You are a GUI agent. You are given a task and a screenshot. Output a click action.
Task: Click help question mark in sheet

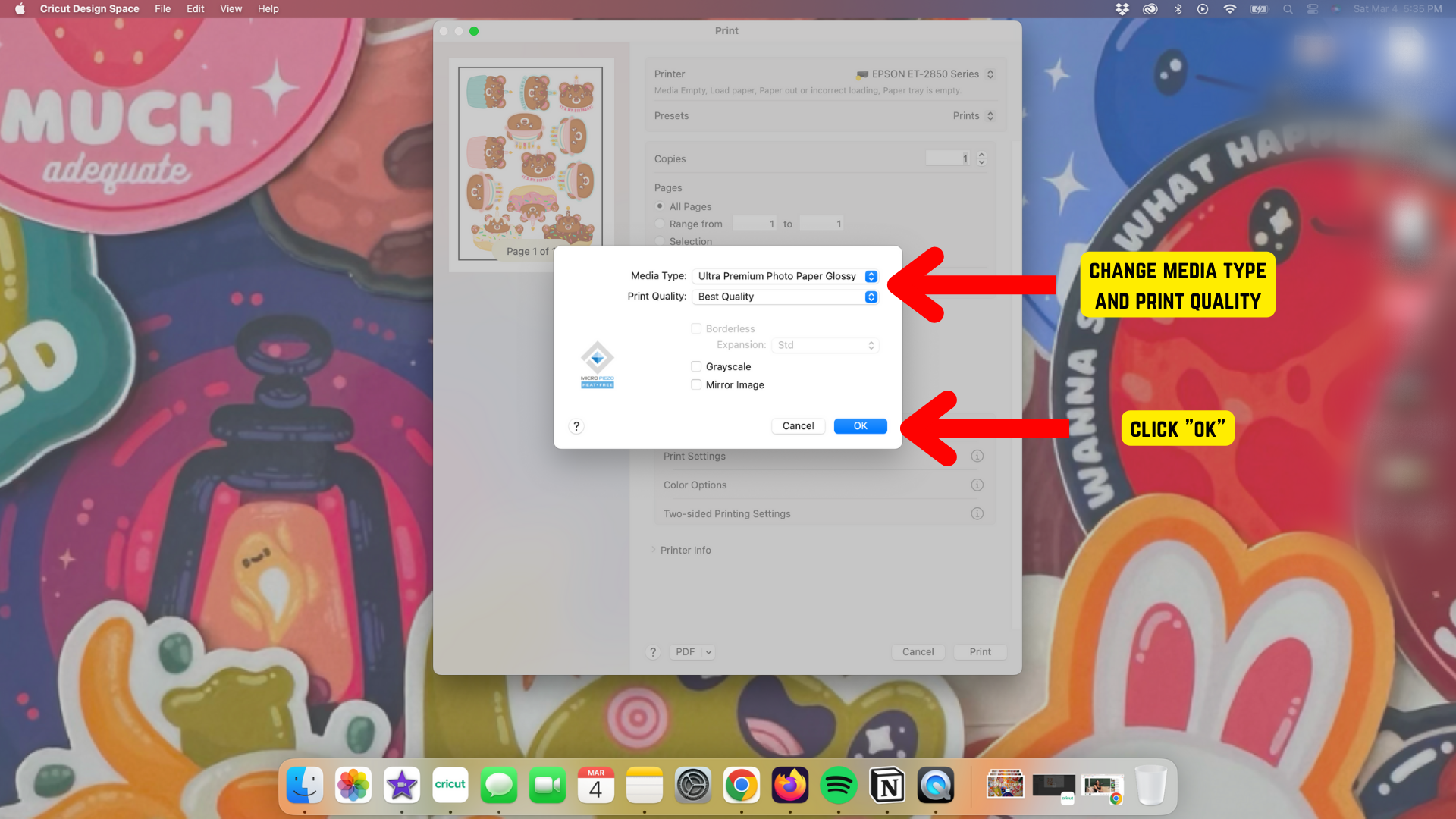coord(576,426)
